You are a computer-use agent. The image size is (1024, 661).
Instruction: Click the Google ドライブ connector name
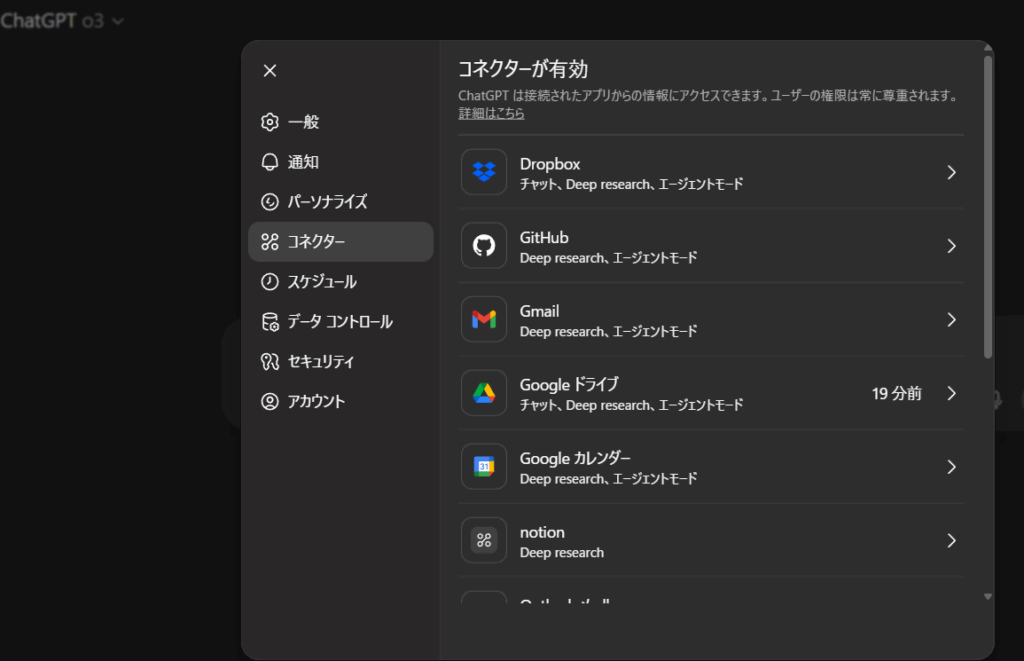[569, 385]
